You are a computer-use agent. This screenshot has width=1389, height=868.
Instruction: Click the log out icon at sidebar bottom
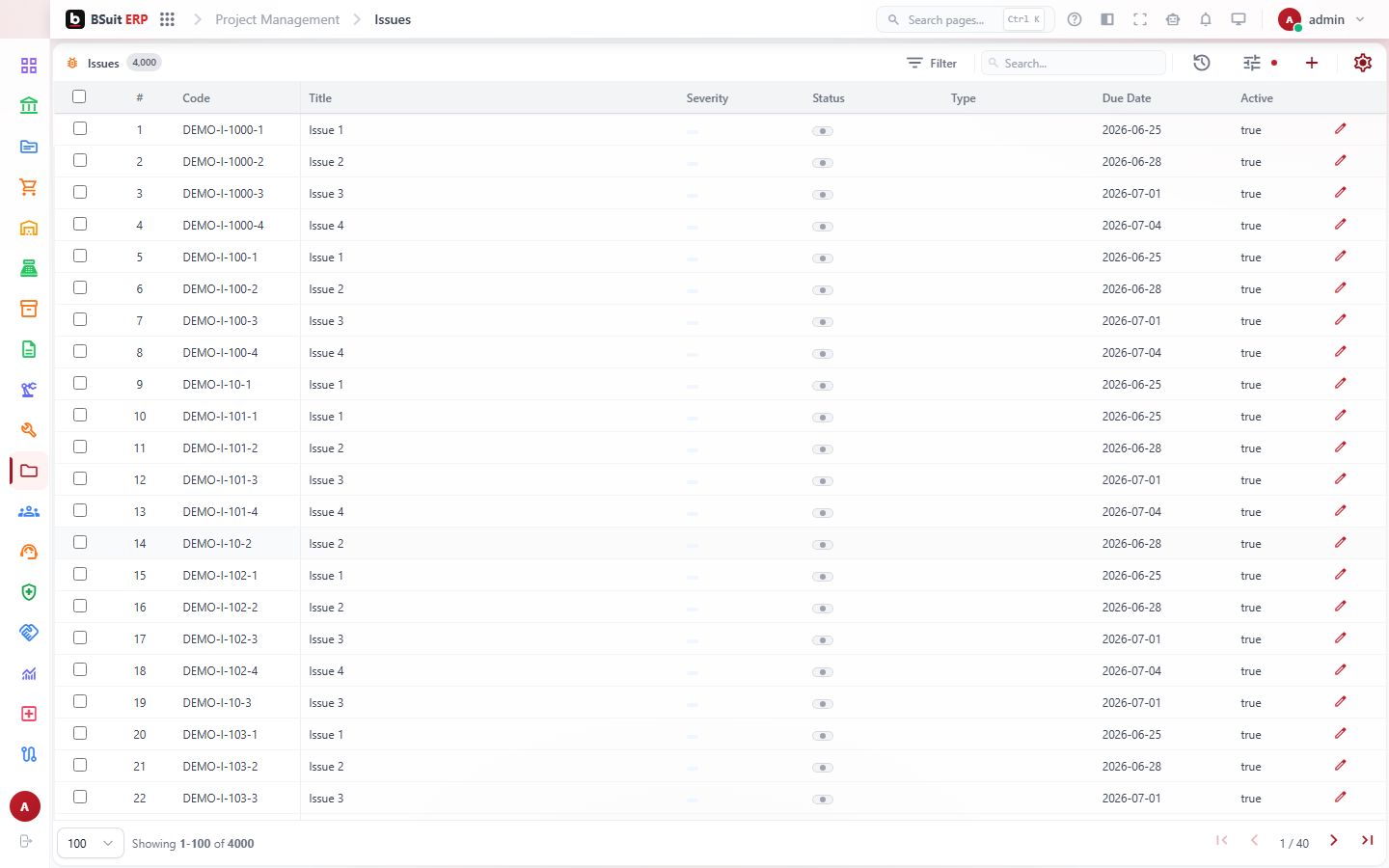point(26,841)
